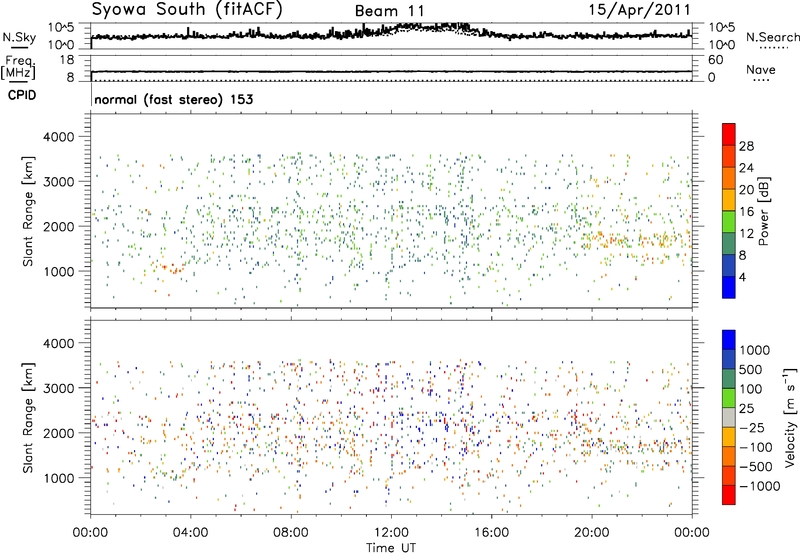Click the date '15/Apr/2011'

coord(640,10)
